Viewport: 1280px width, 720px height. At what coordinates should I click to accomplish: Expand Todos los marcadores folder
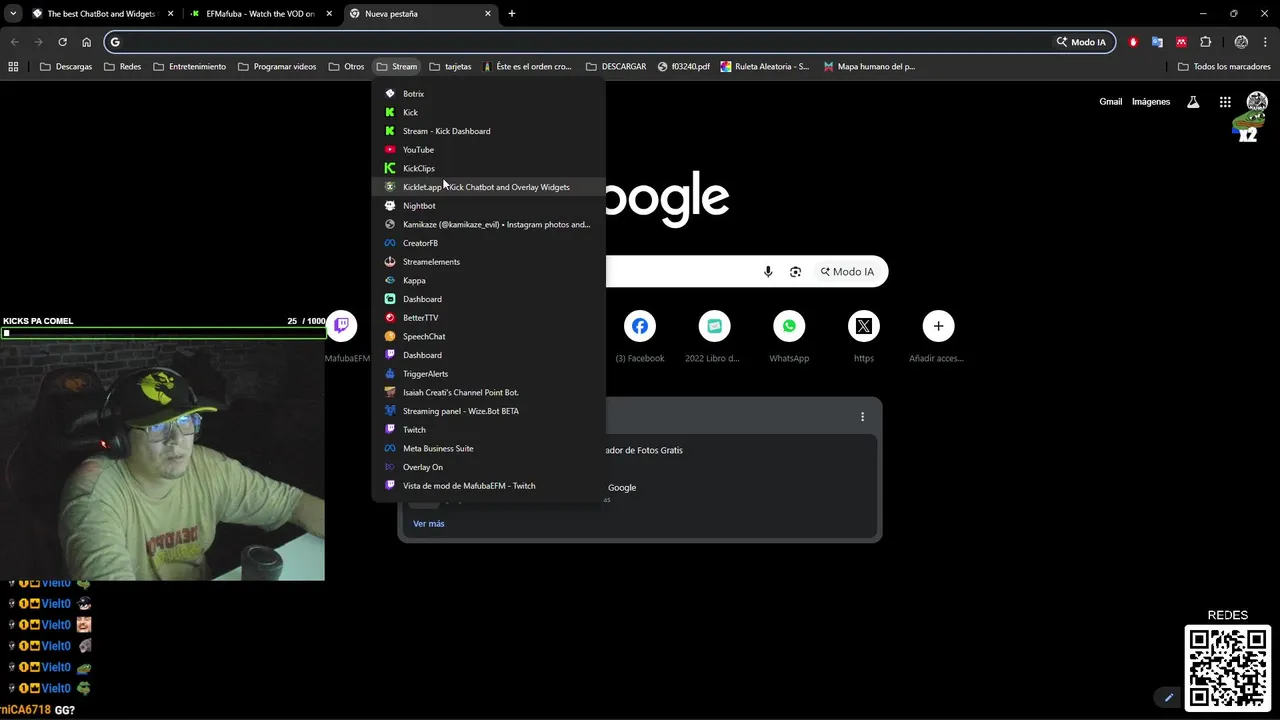point(1224,67)
